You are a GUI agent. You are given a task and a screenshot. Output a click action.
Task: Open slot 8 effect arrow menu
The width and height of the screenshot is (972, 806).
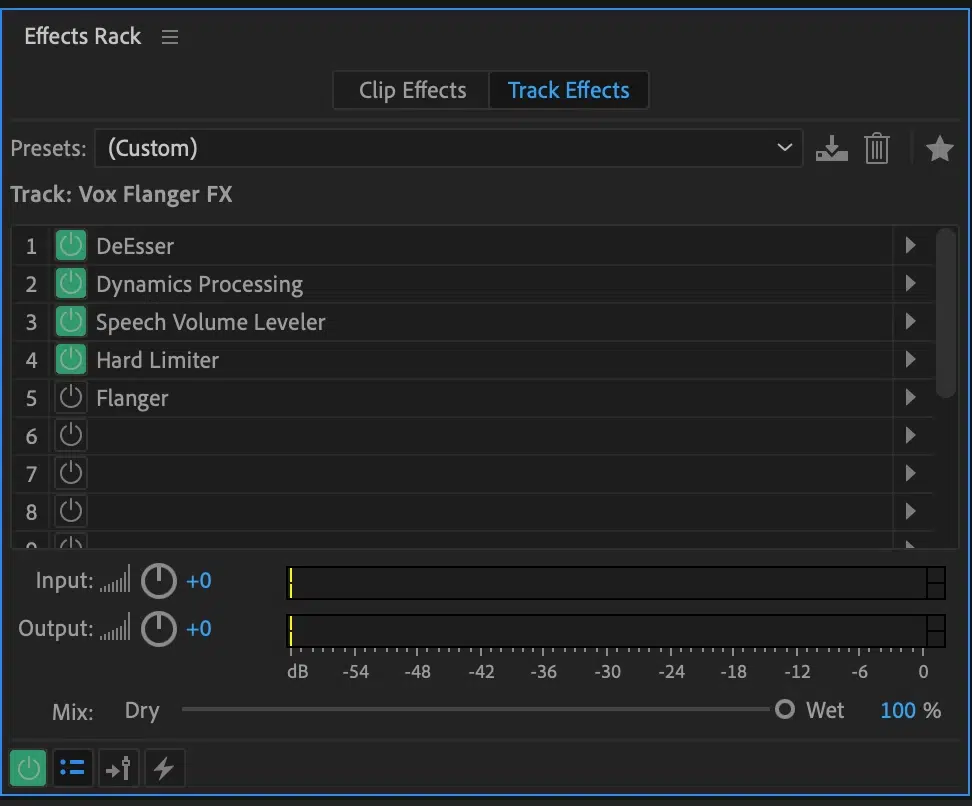point(910,512)
